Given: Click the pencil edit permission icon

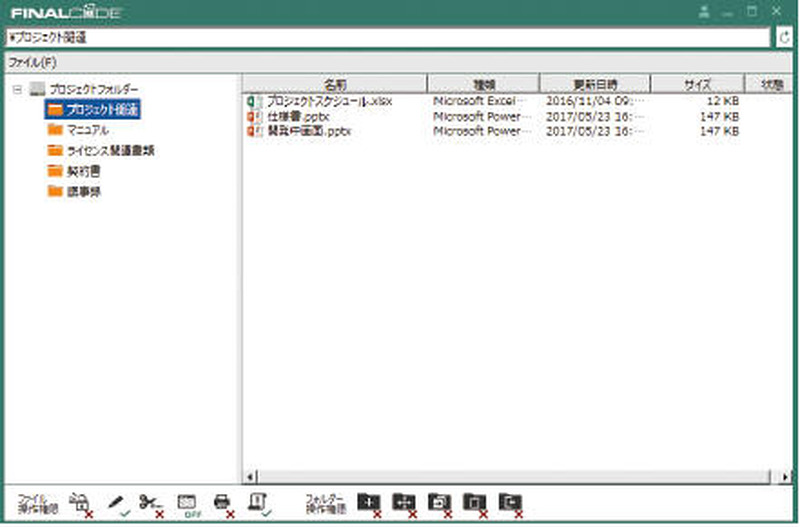Looking at the screenshot, I should point(117,503).
